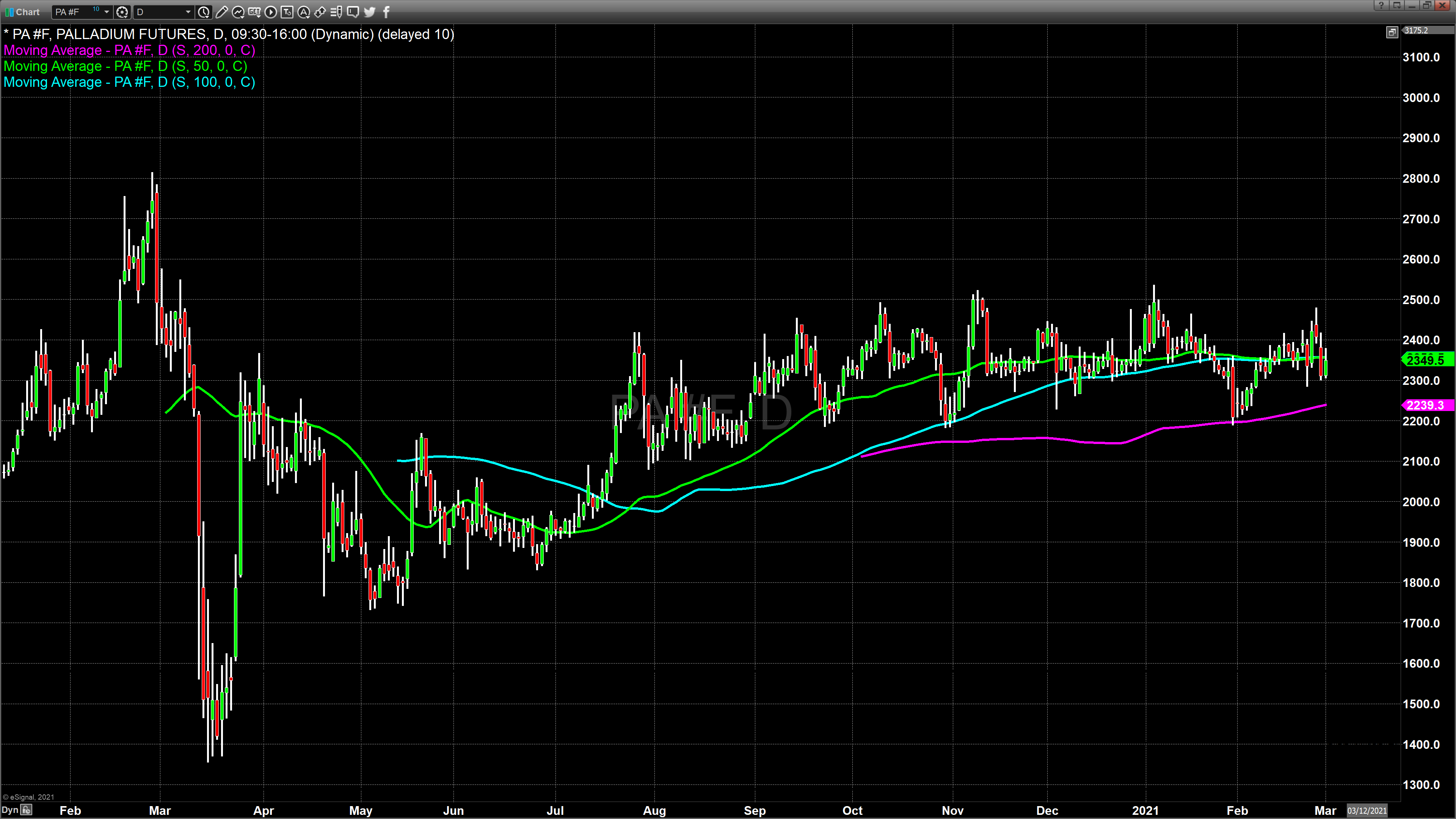Click the 03/12/2021 date box
The height and width of the screenshot is (819, 1456).
coord(1367,811)
